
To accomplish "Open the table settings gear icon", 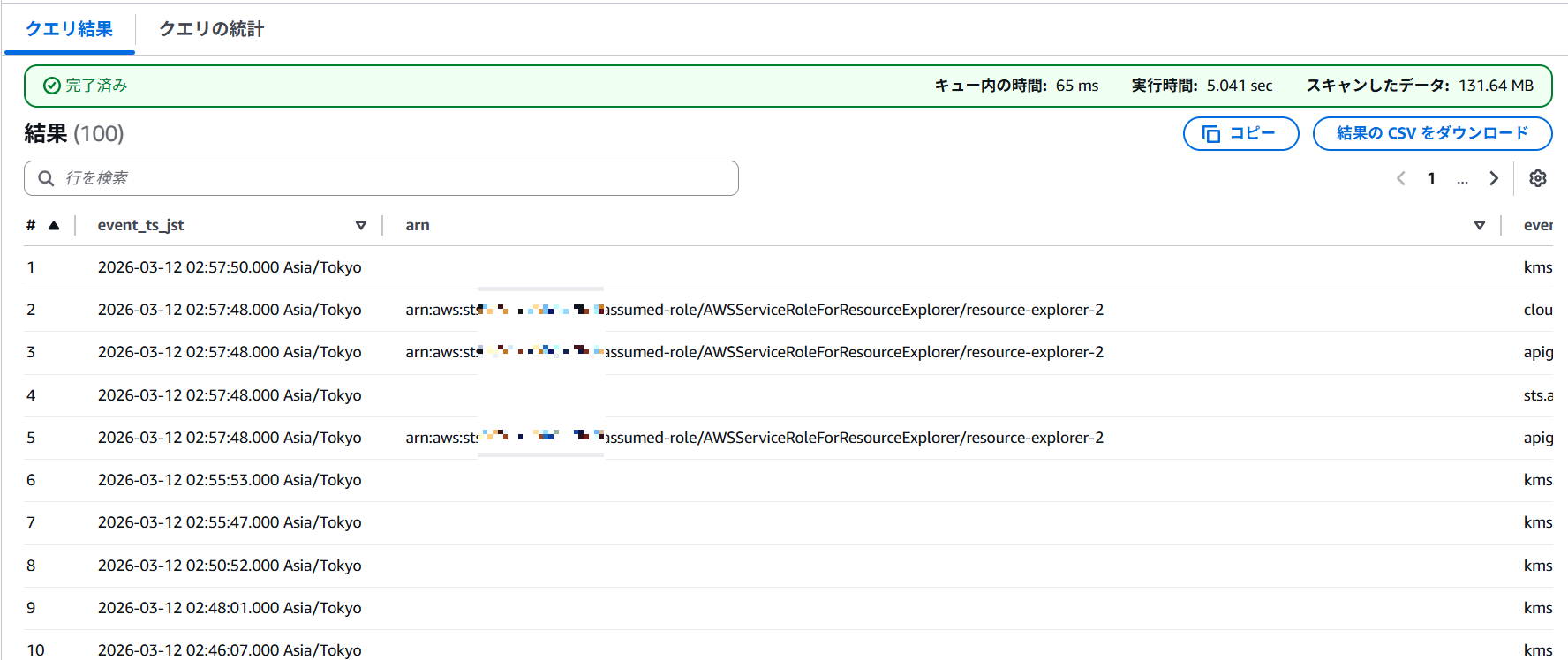I will tap(1537, 178).
